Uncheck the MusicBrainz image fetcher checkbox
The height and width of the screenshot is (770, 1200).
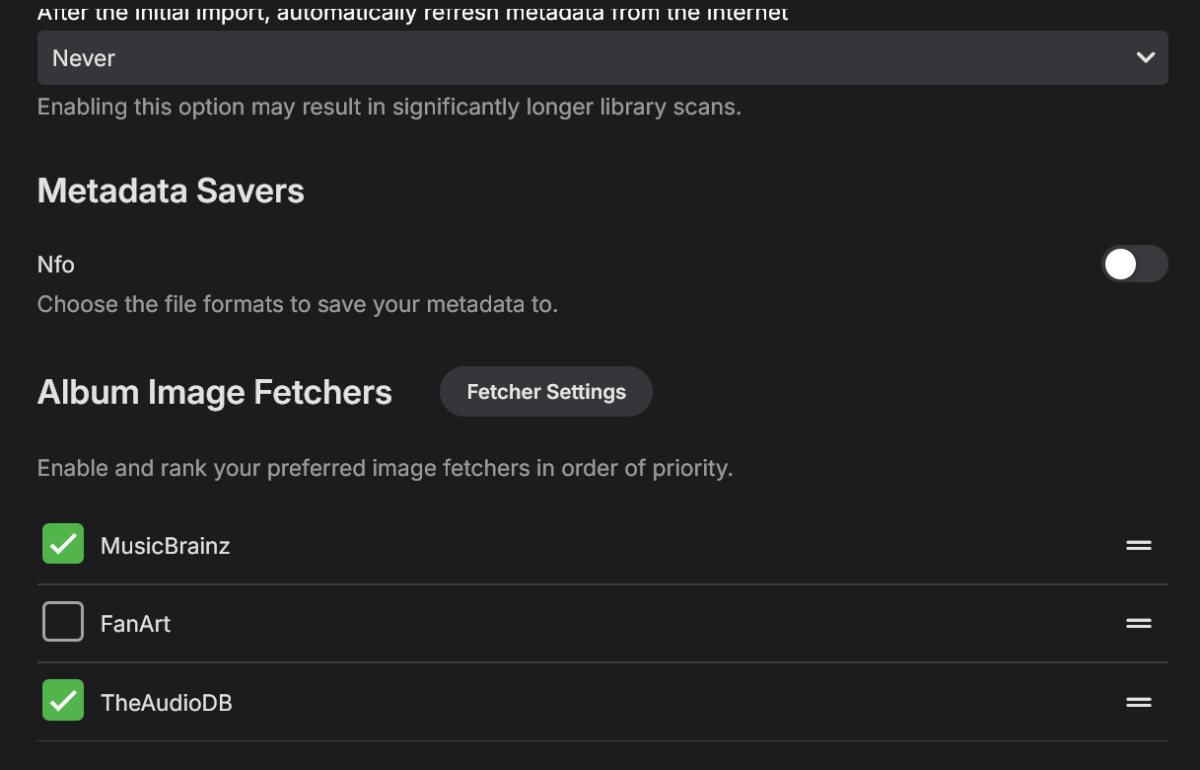click(63, 544)
